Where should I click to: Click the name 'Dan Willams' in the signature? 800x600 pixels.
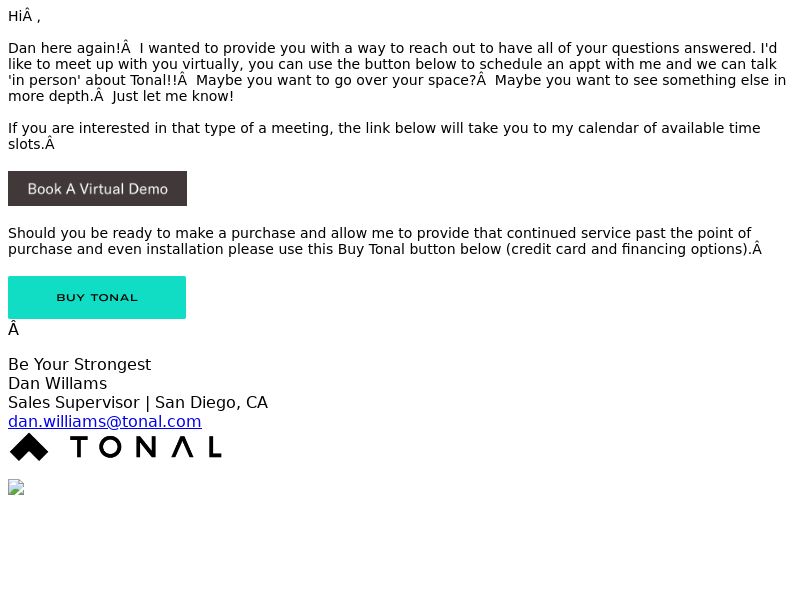tap(58, 383)
